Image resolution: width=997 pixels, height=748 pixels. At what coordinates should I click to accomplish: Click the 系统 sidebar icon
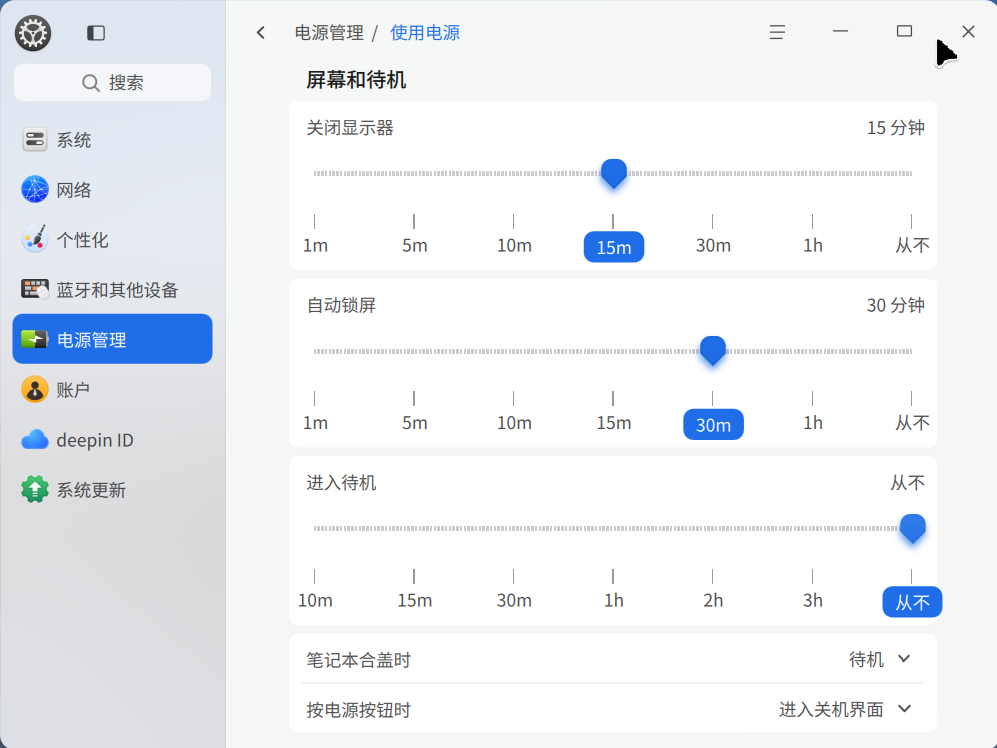[35, 140]
